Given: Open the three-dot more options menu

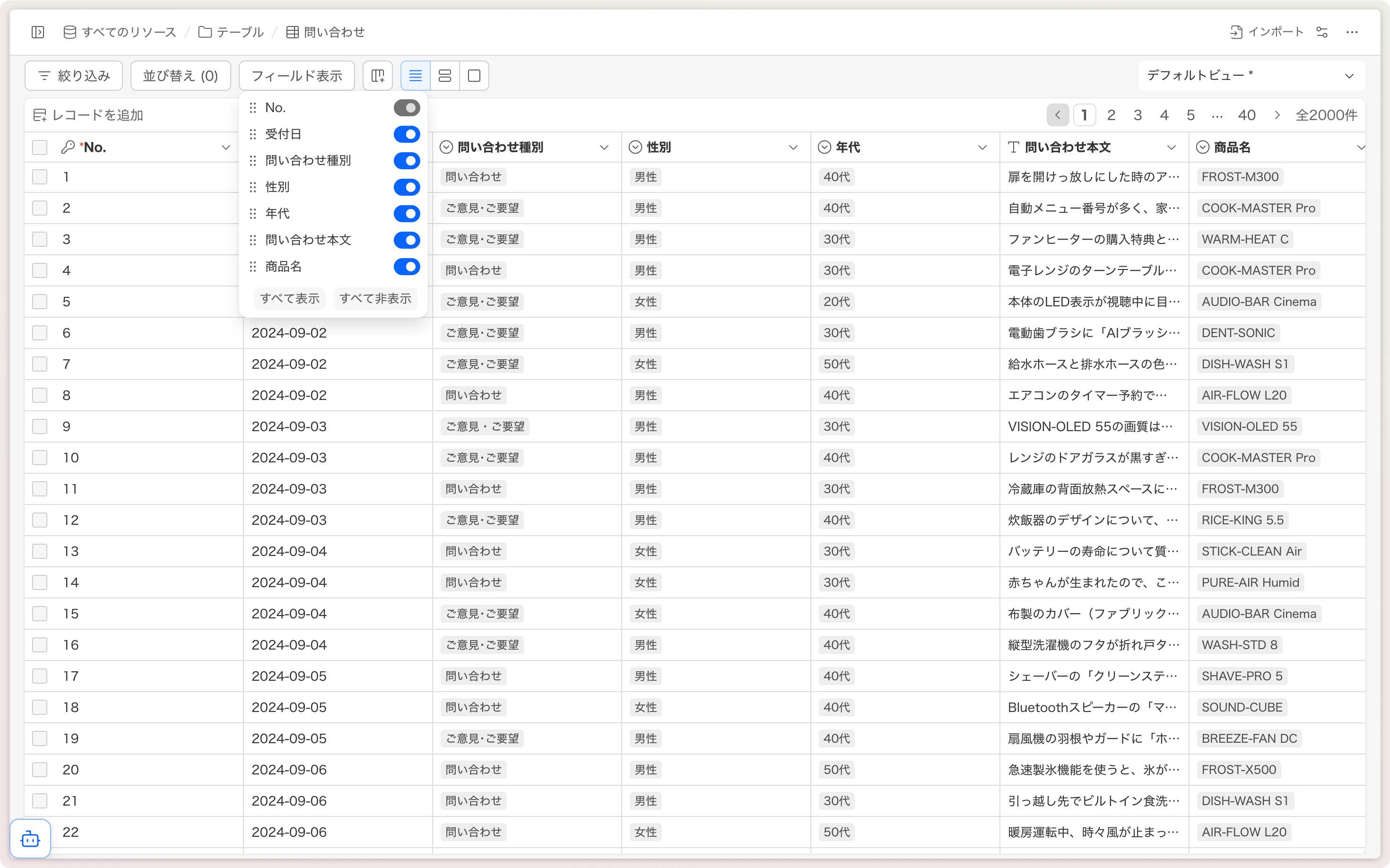Looking at the screenshot, I should tap(1352, 32).
